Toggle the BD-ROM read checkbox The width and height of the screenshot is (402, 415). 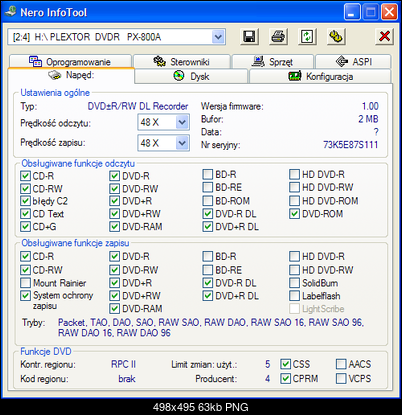tap(207, 201)
